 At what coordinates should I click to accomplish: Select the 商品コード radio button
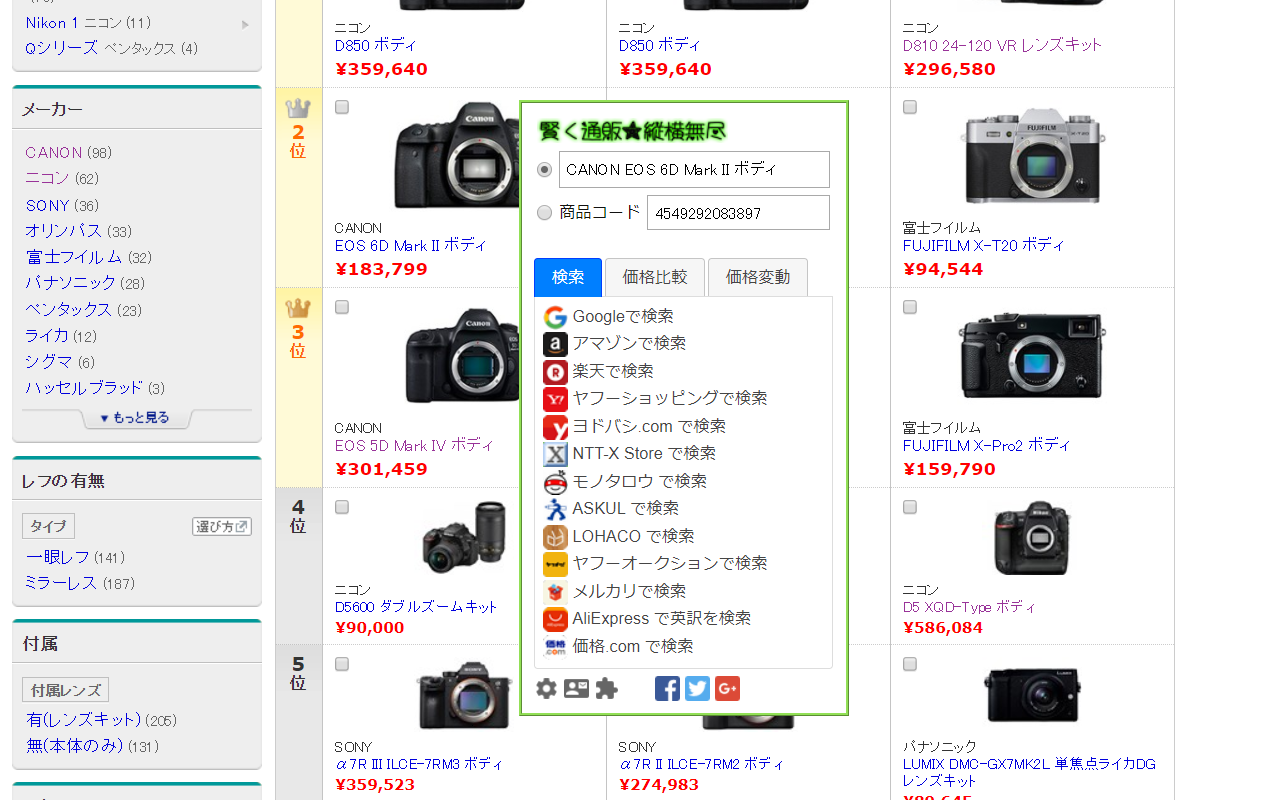(x=544, y=212)
